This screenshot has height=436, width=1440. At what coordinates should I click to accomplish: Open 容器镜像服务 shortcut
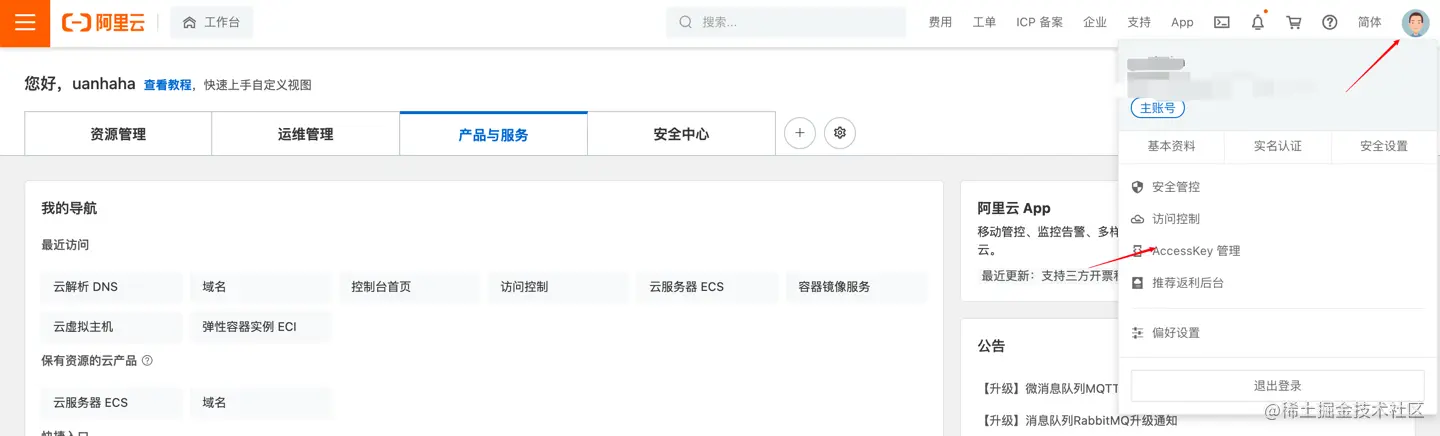857,287
